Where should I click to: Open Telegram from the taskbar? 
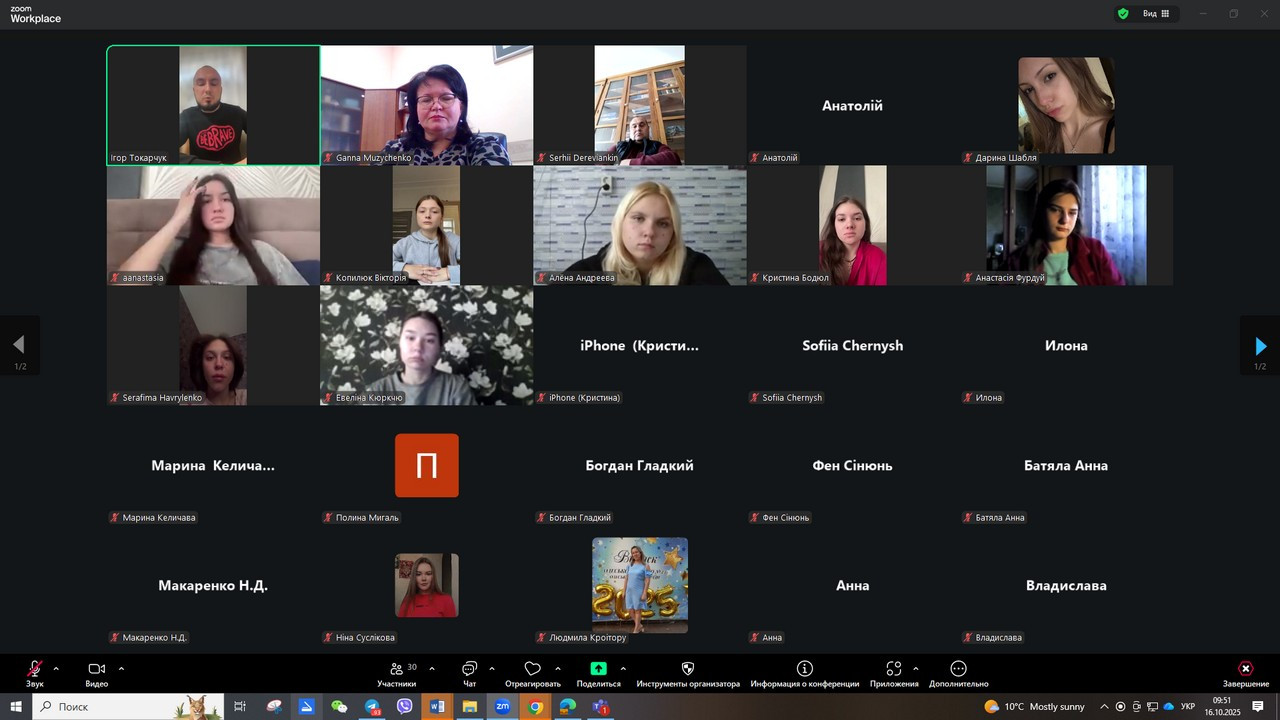372,706
